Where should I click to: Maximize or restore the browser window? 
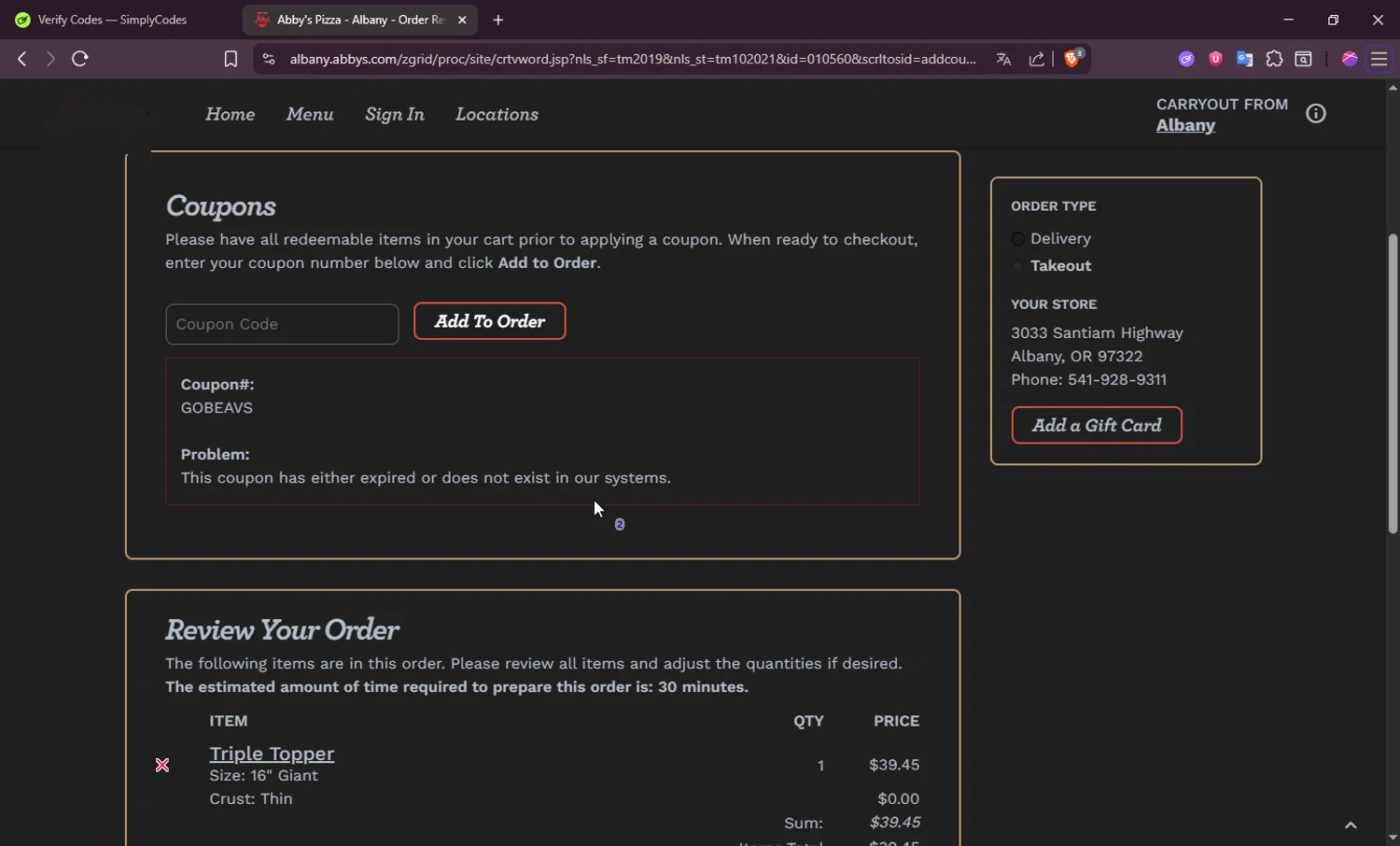click(x=1333, y=20)
